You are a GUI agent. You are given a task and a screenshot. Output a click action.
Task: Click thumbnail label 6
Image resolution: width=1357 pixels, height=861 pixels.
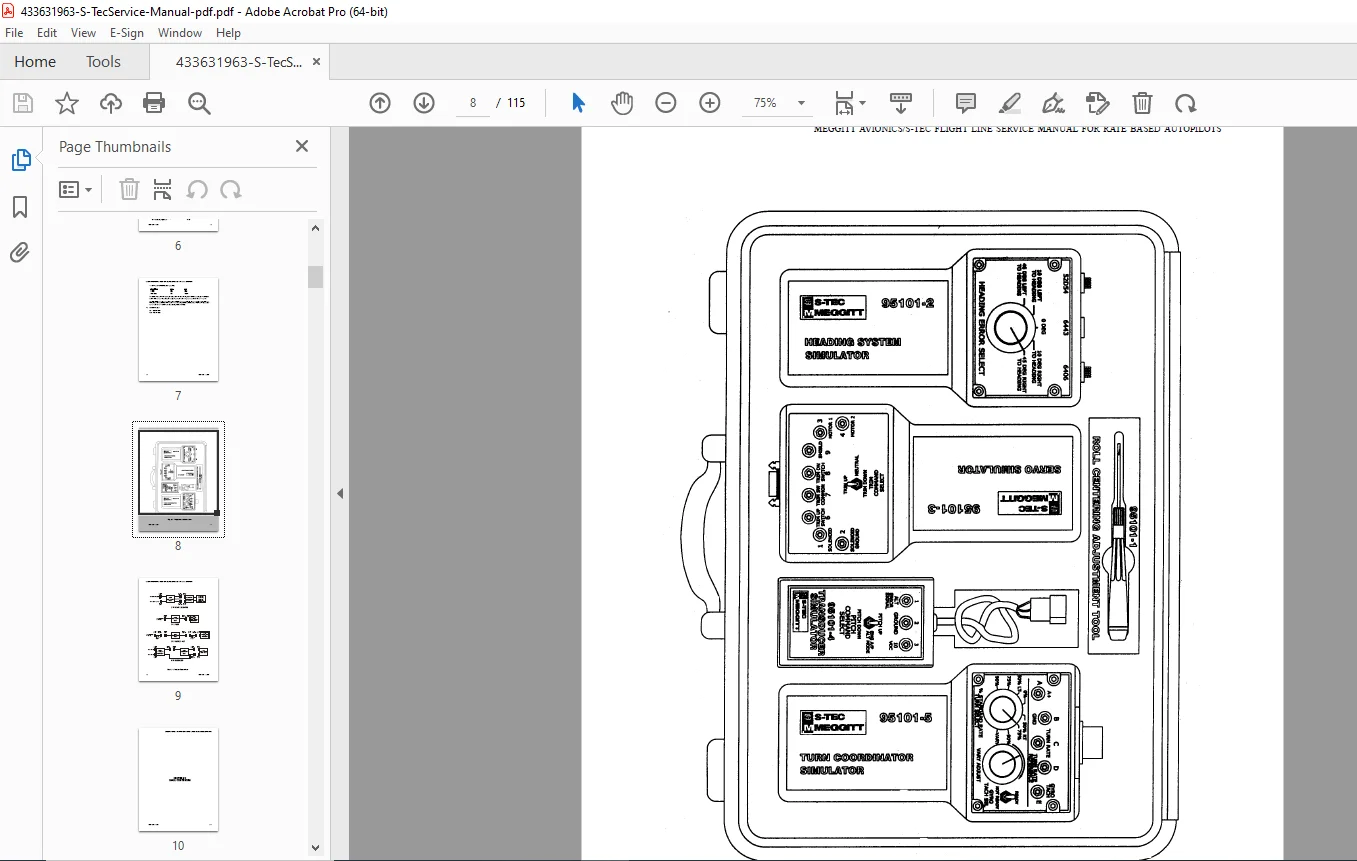pyautogui.click(x=178, y=246)
